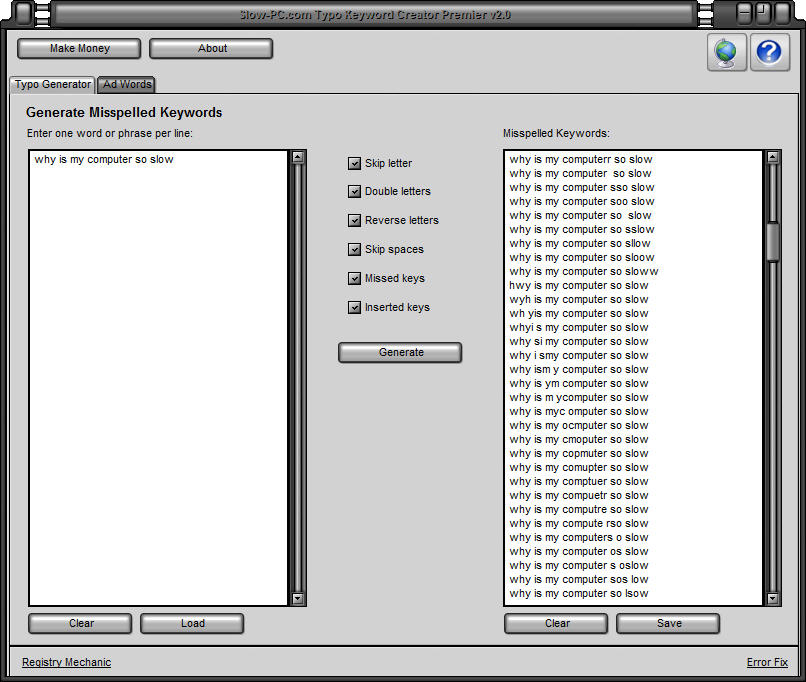The height and width of the screenshot is (682, 806).
Task: Select 'why i smy computer so slow' row
Action: tap(579, 356)
